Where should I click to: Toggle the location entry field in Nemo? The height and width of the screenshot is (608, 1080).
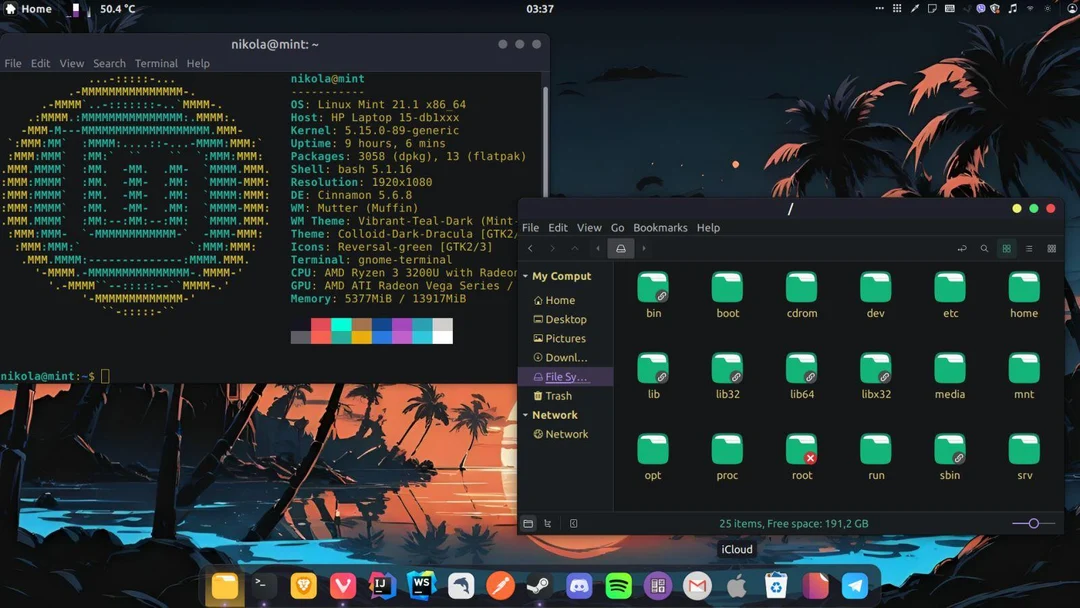pos(962,248)
